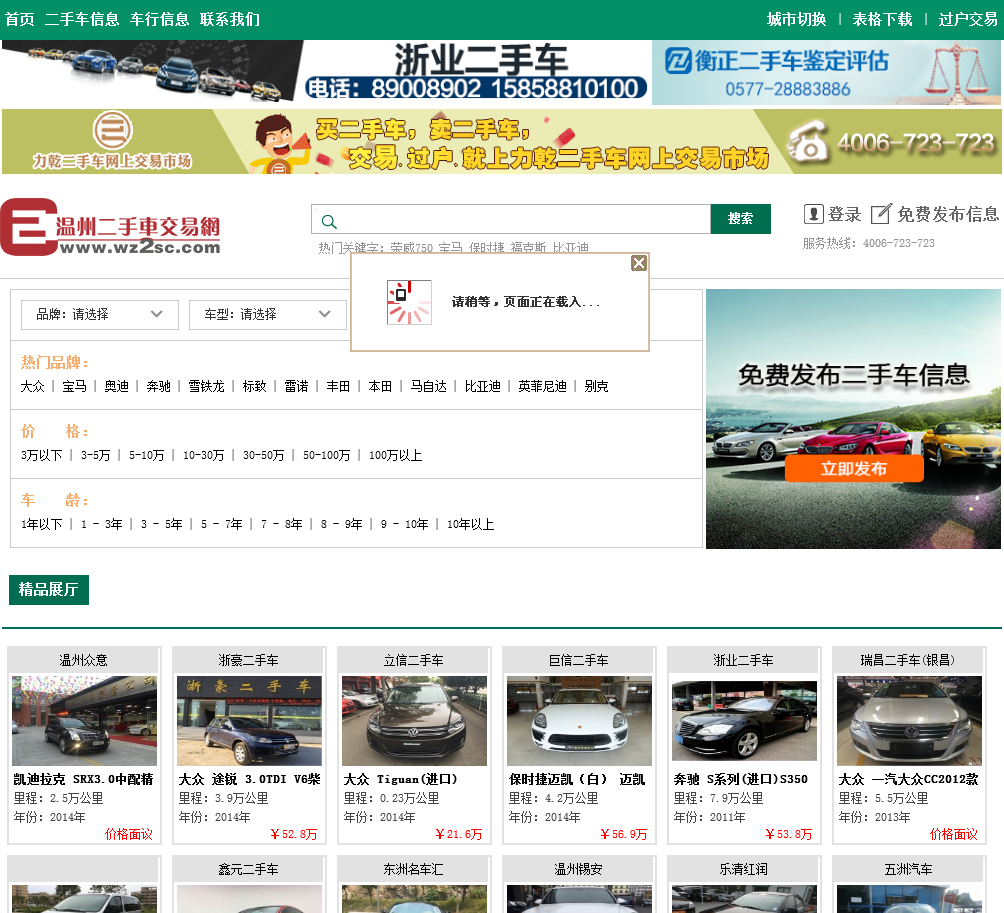
Task: Click dealer name 东洲名车汇
Action: 414,869
